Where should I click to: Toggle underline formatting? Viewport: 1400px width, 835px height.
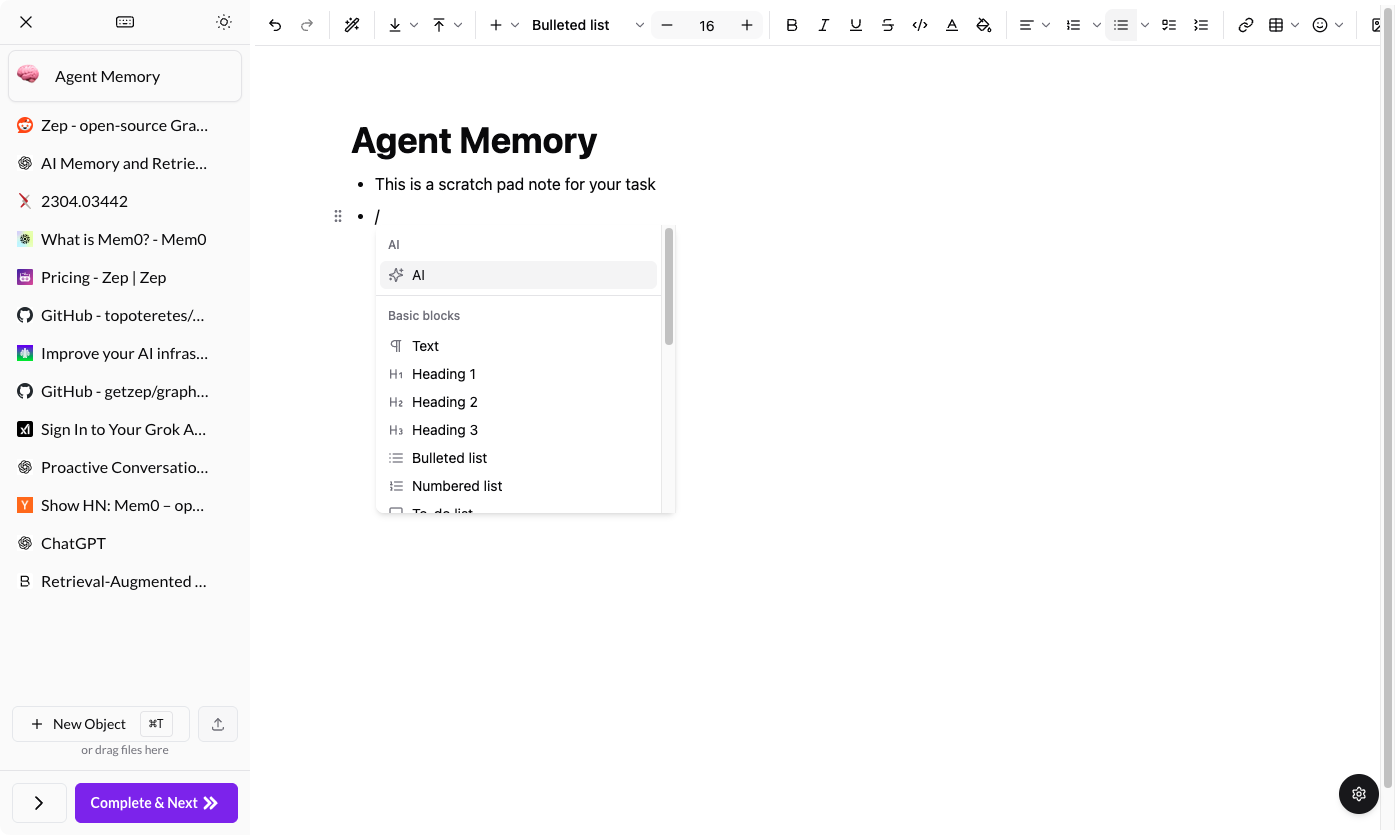pyautogui.click(x=856, y=25)
